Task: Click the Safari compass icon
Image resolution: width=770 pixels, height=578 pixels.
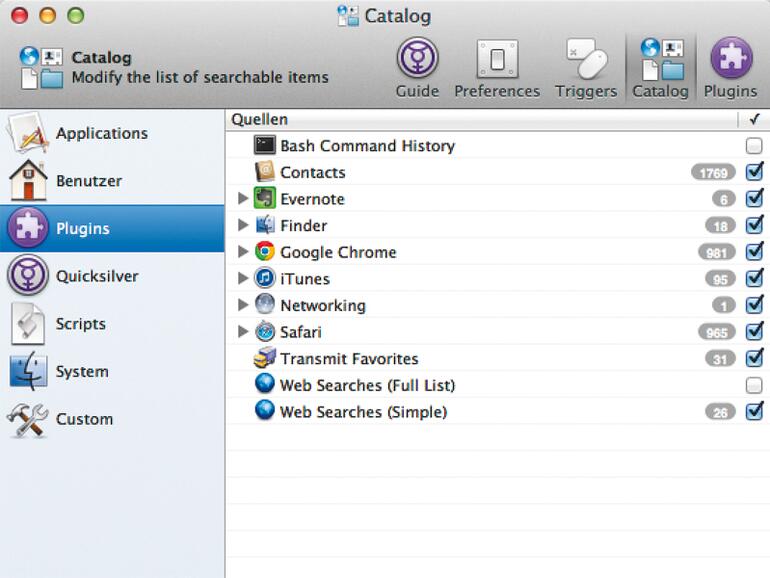Action: 265,332
